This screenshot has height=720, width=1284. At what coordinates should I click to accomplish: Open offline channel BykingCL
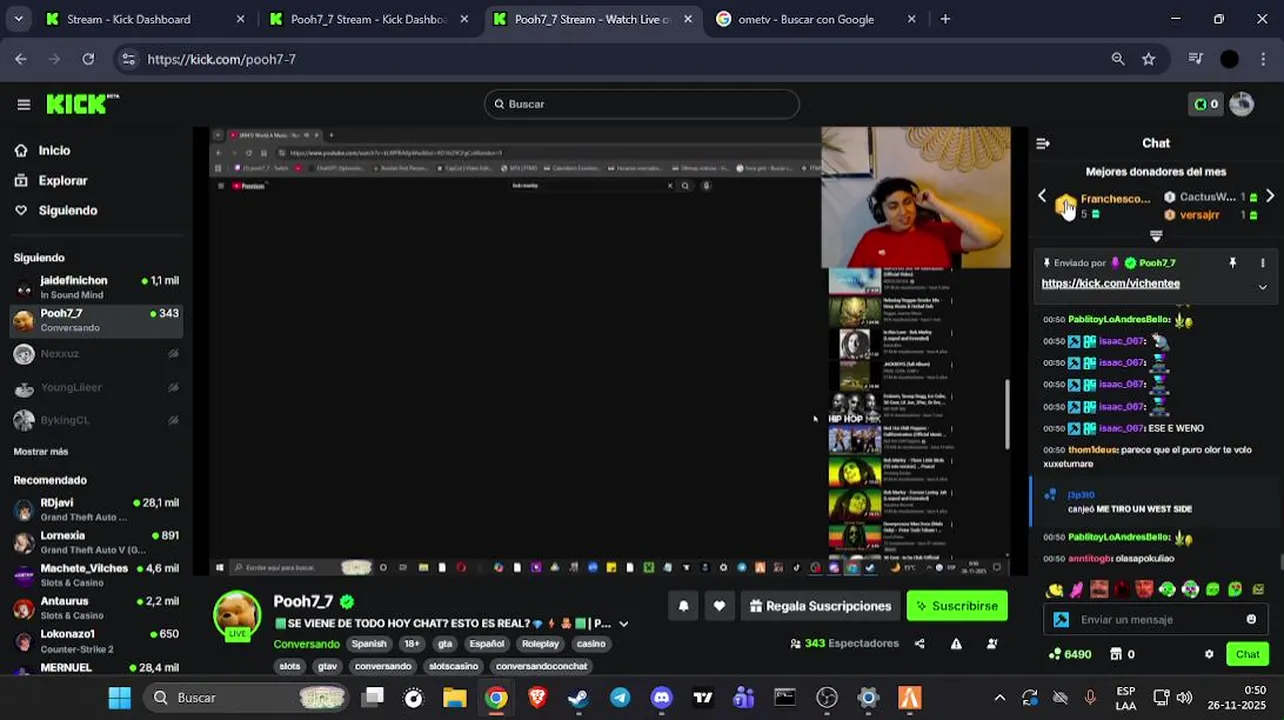96,420
